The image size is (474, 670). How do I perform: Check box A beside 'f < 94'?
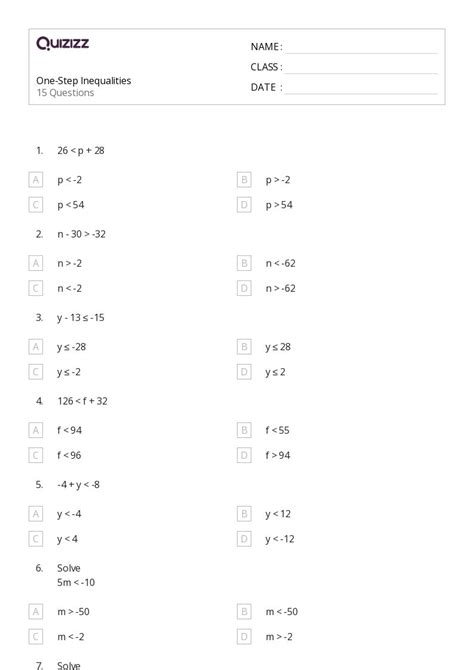(35, 430)
